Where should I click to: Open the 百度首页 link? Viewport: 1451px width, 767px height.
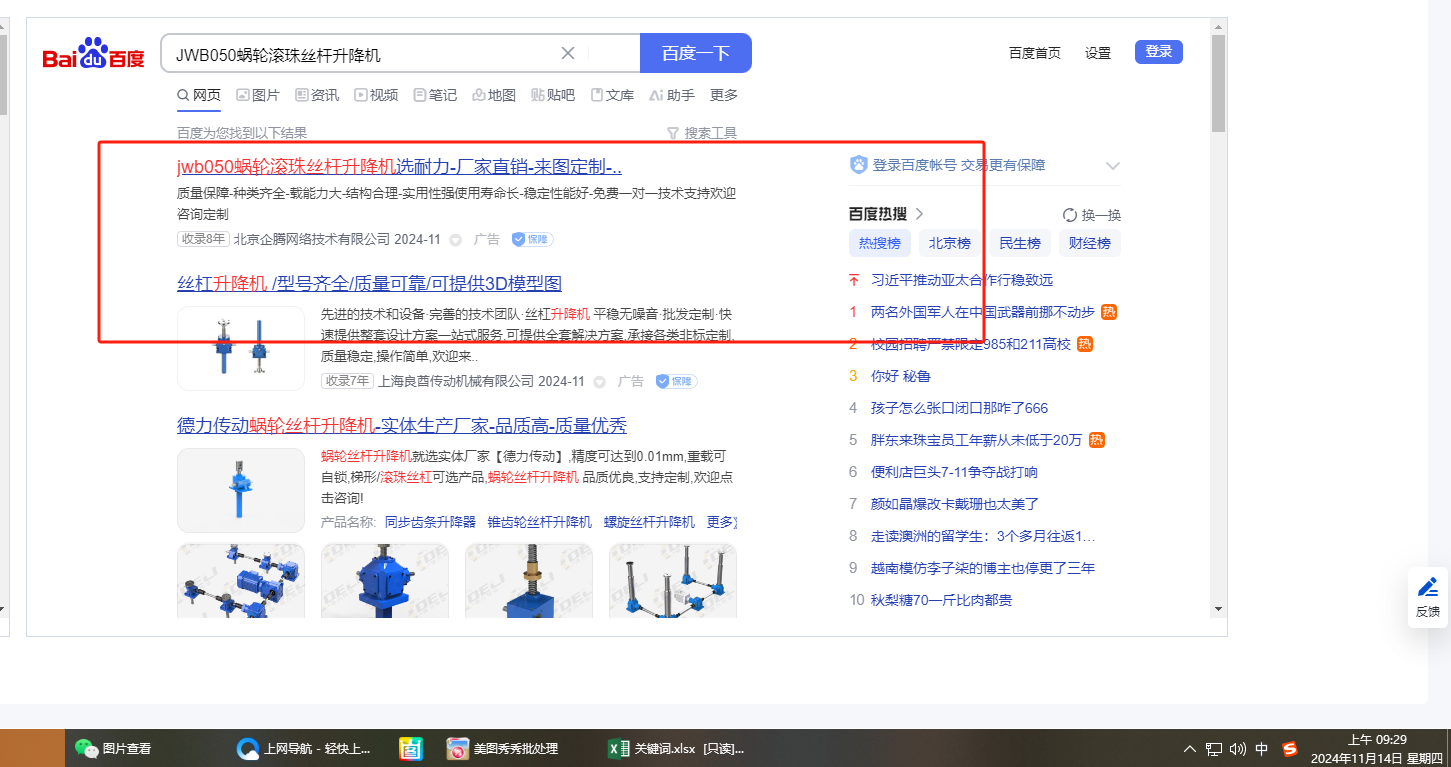(x=1035, y=53)
